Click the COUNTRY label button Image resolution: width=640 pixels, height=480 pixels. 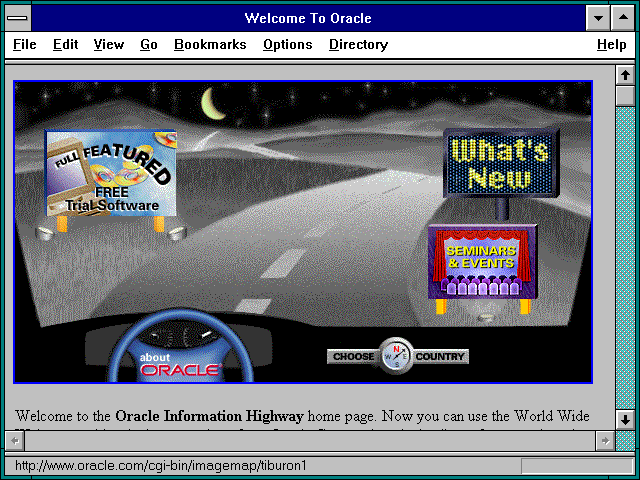(x=440, y=357)
